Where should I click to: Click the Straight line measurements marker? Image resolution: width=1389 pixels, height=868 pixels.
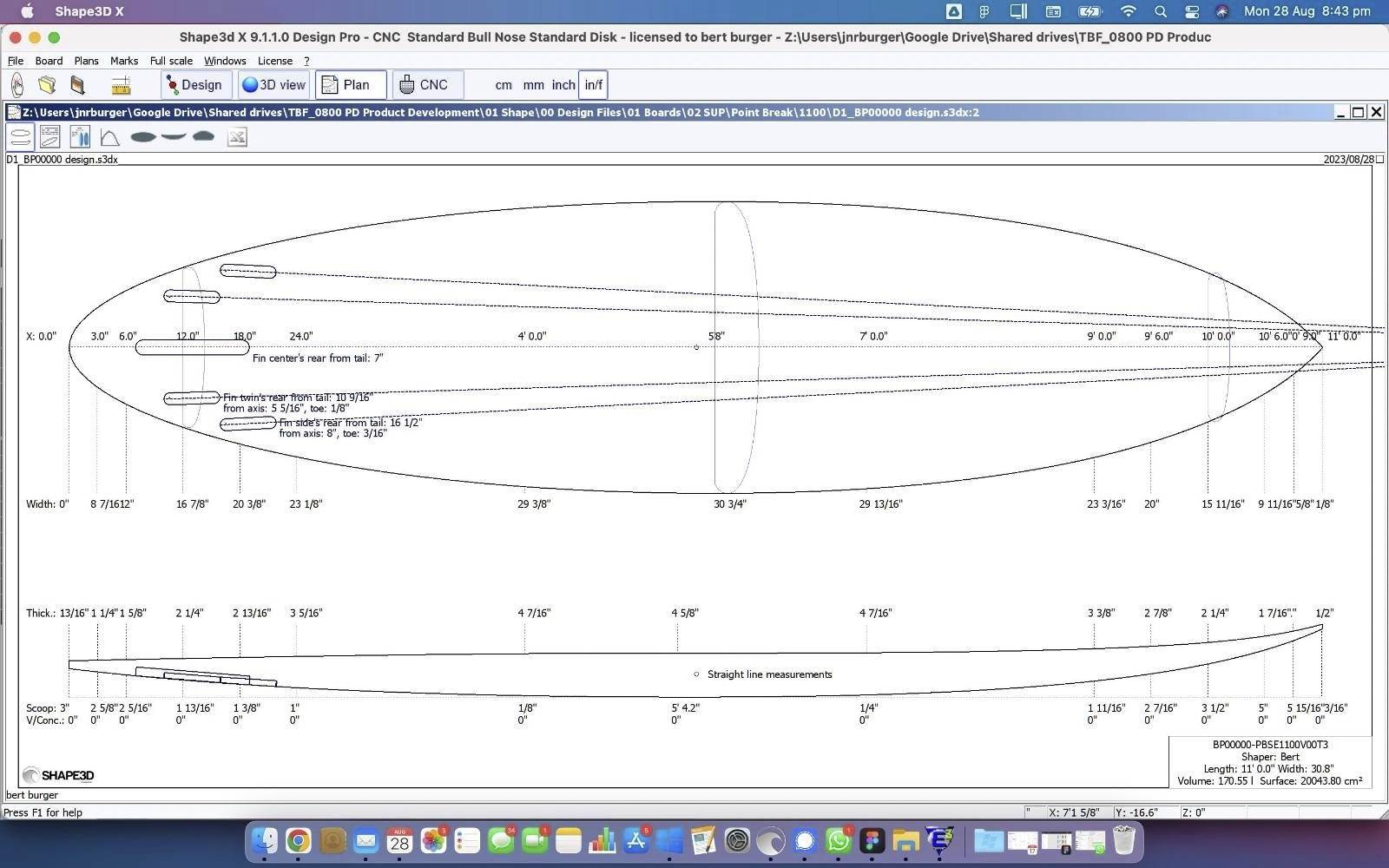click(x=696, y=674)
